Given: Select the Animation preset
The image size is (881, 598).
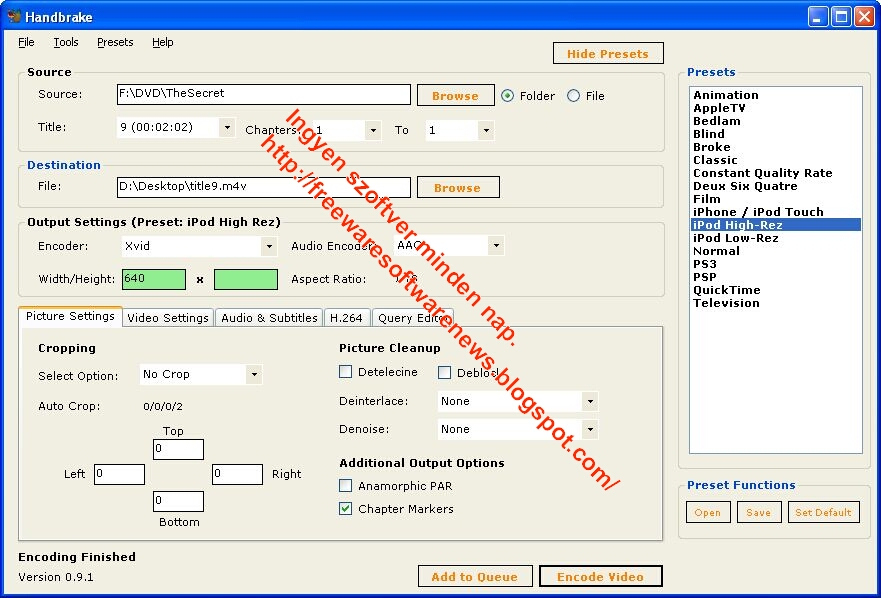Looking at the screenshot, I should click(775, 95).
